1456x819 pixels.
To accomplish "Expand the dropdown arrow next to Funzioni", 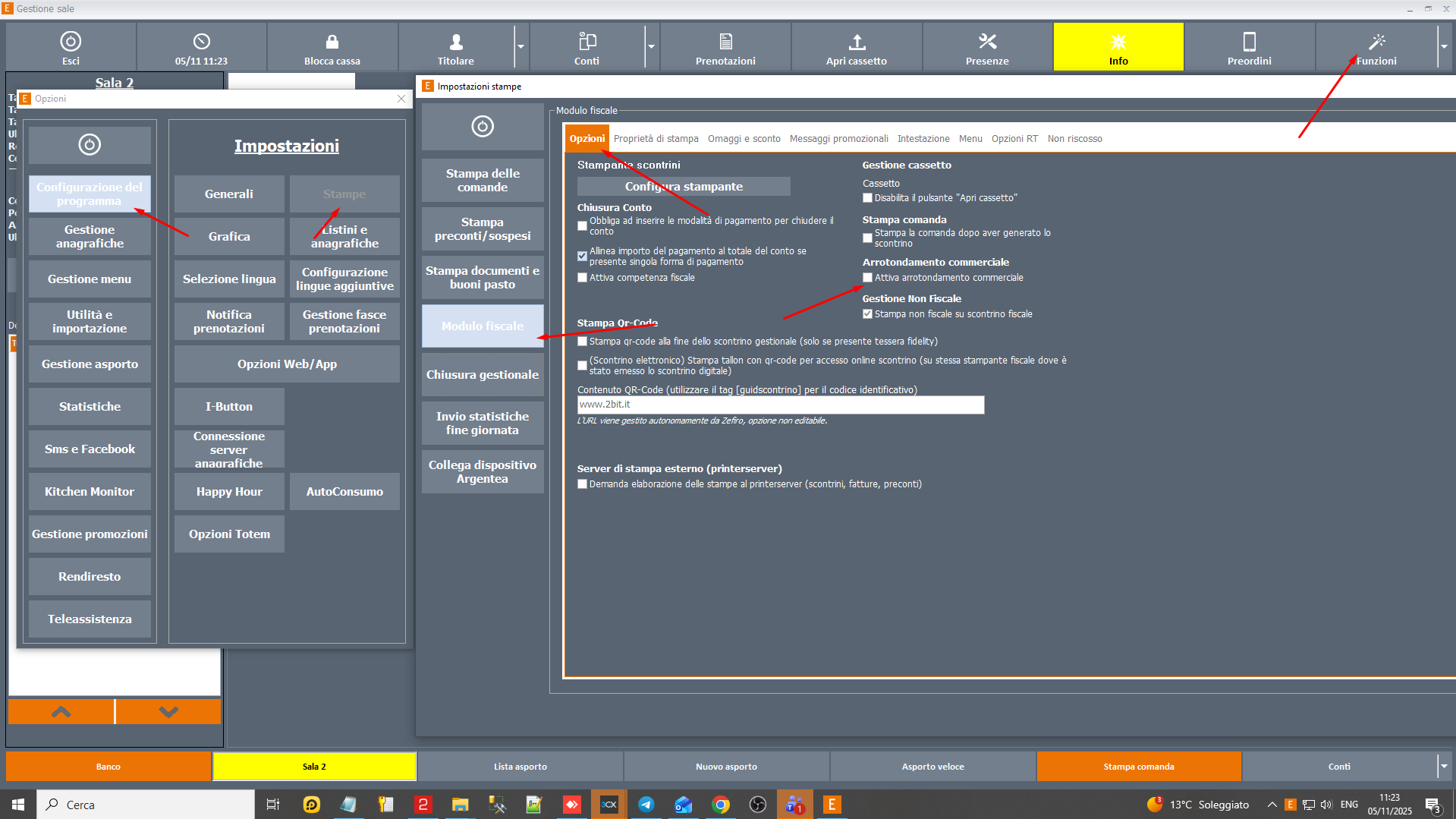I will pyautogui.click(x=1444, y=47).
